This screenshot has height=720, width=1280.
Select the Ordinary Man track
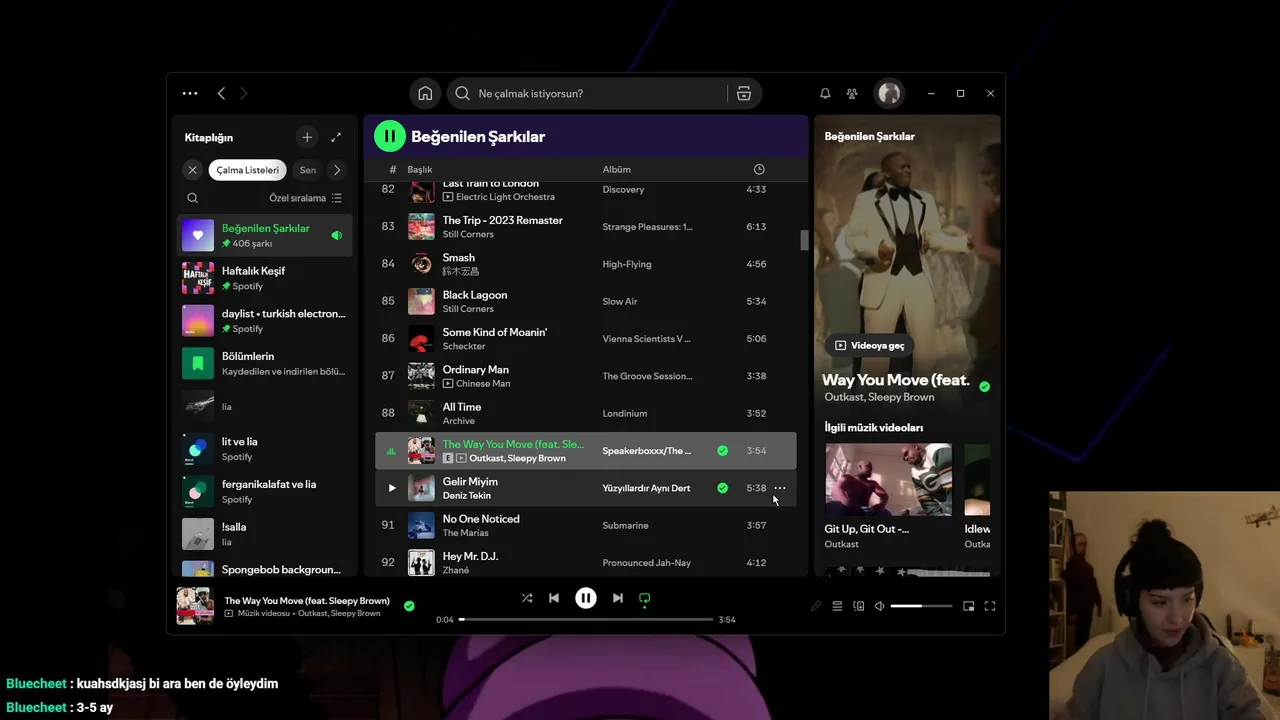[x=586, y=376]
